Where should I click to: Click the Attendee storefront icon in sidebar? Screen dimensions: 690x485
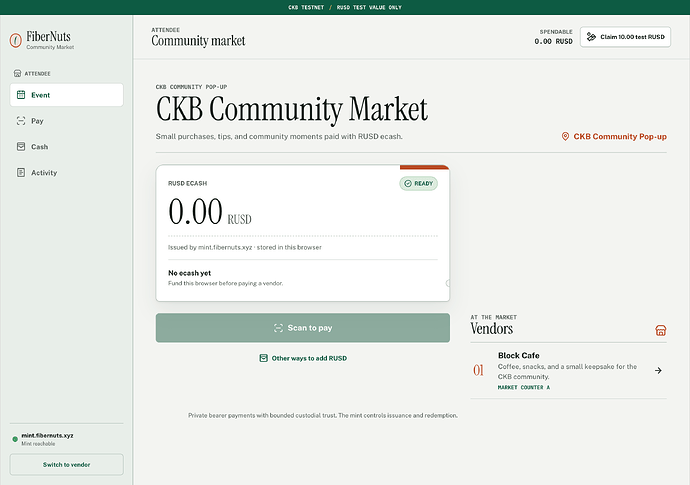18,73
